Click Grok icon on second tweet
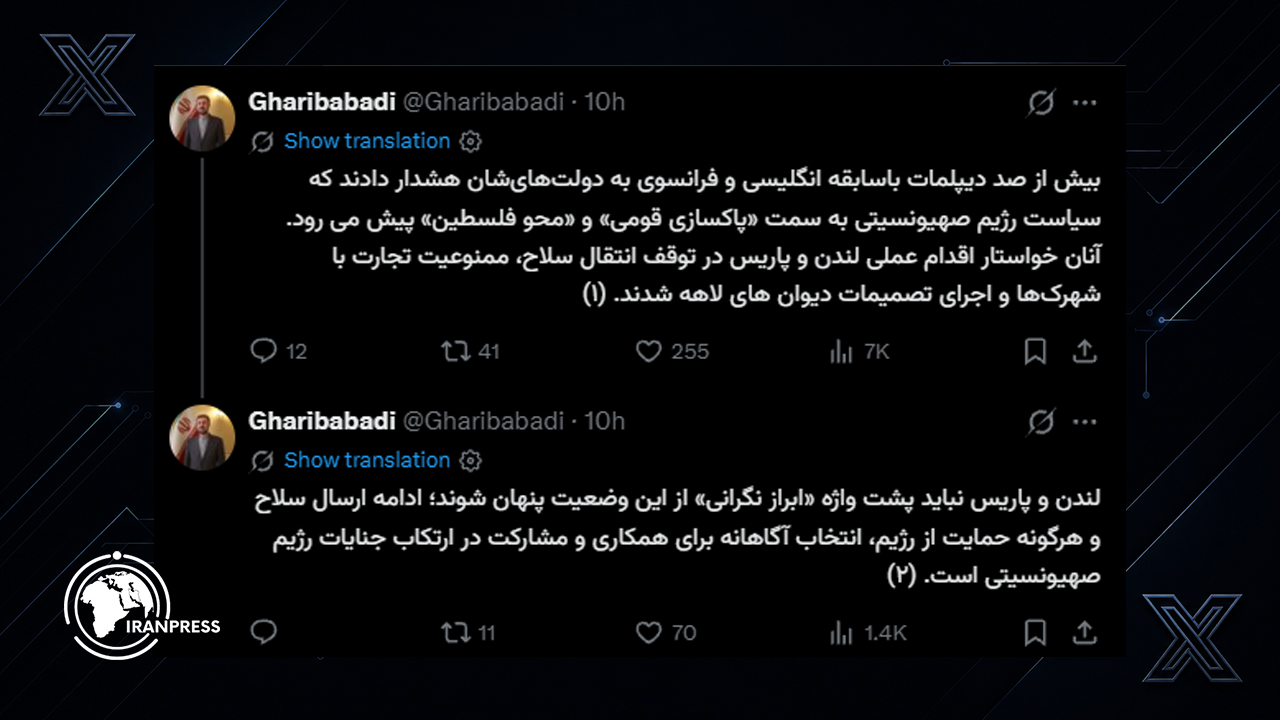The image size is (1280, 720). click(x=1041, y=422)
